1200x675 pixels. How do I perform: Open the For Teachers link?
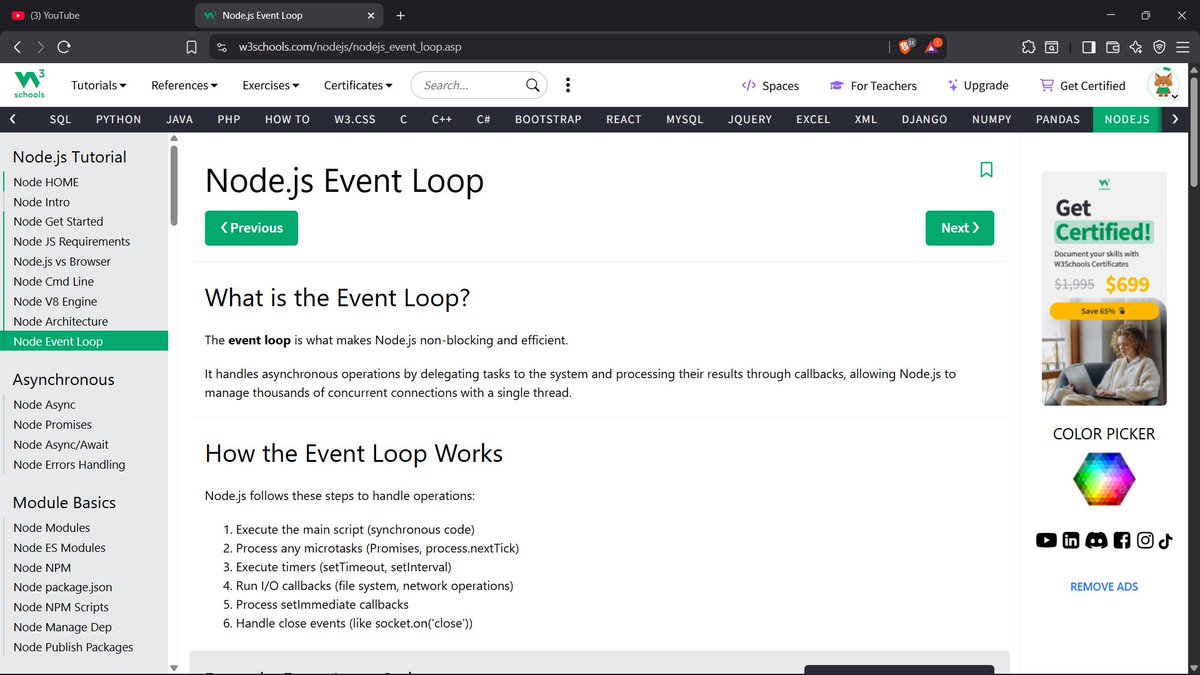[873, 85]
